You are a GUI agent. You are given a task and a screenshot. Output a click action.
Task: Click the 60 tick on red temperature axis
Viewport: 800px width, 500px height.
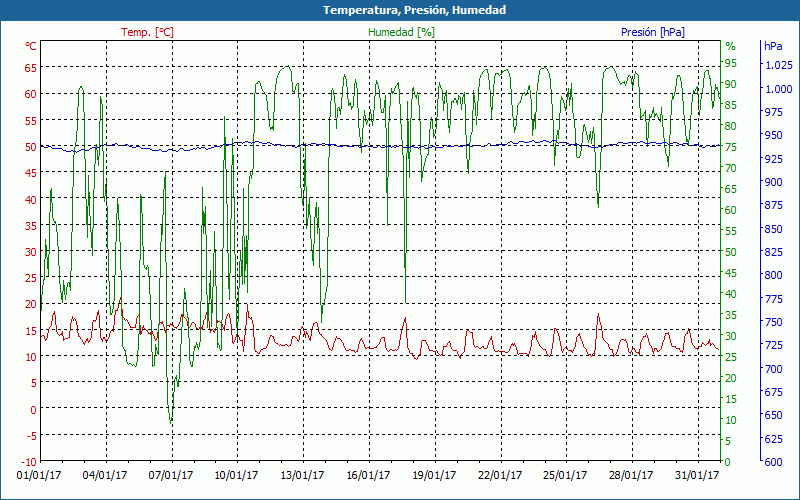(31, 94)
